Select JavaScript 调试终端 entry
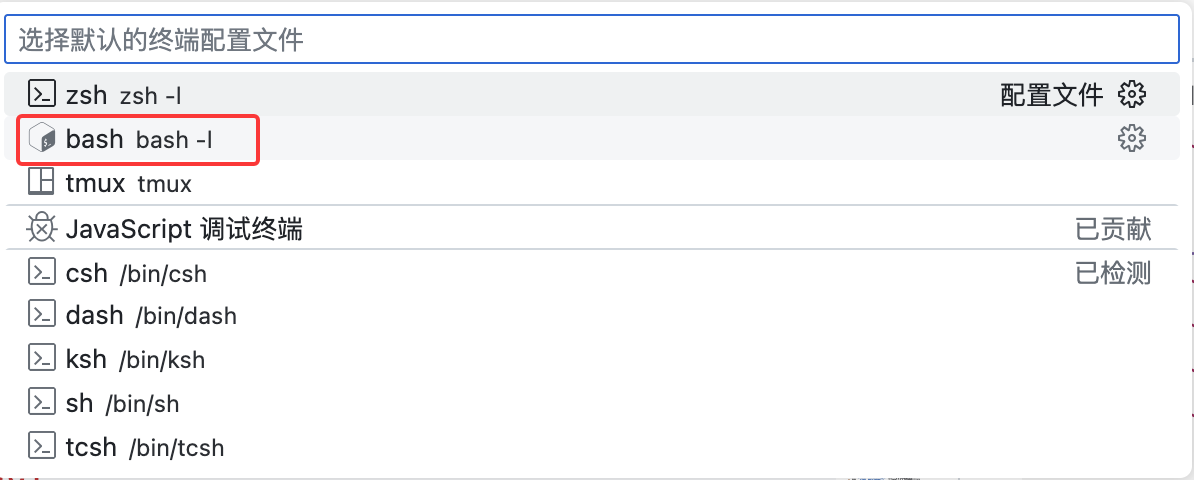Screen dimensions: 1194x480 tap(184, 230)
